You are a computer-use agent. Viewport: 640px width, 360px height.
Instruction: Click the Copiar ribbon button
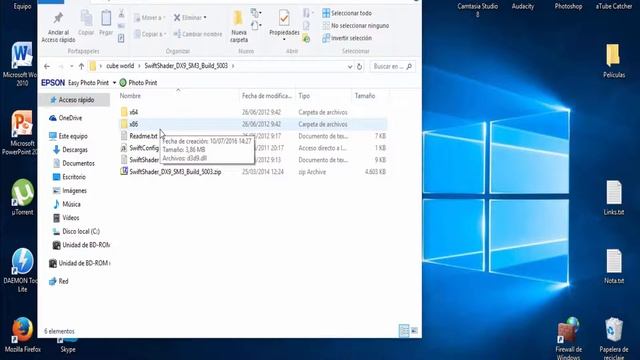click(86, 23)
